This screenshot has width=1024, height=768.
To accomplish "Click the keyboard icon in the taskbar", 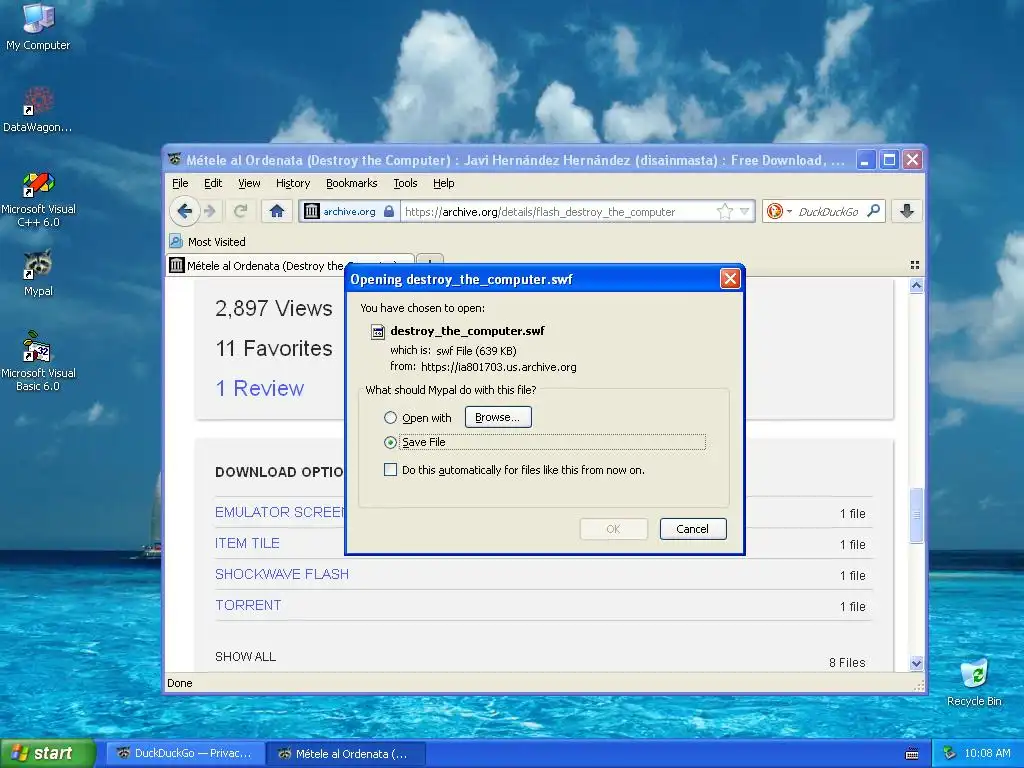I will [x=912, y=754].
